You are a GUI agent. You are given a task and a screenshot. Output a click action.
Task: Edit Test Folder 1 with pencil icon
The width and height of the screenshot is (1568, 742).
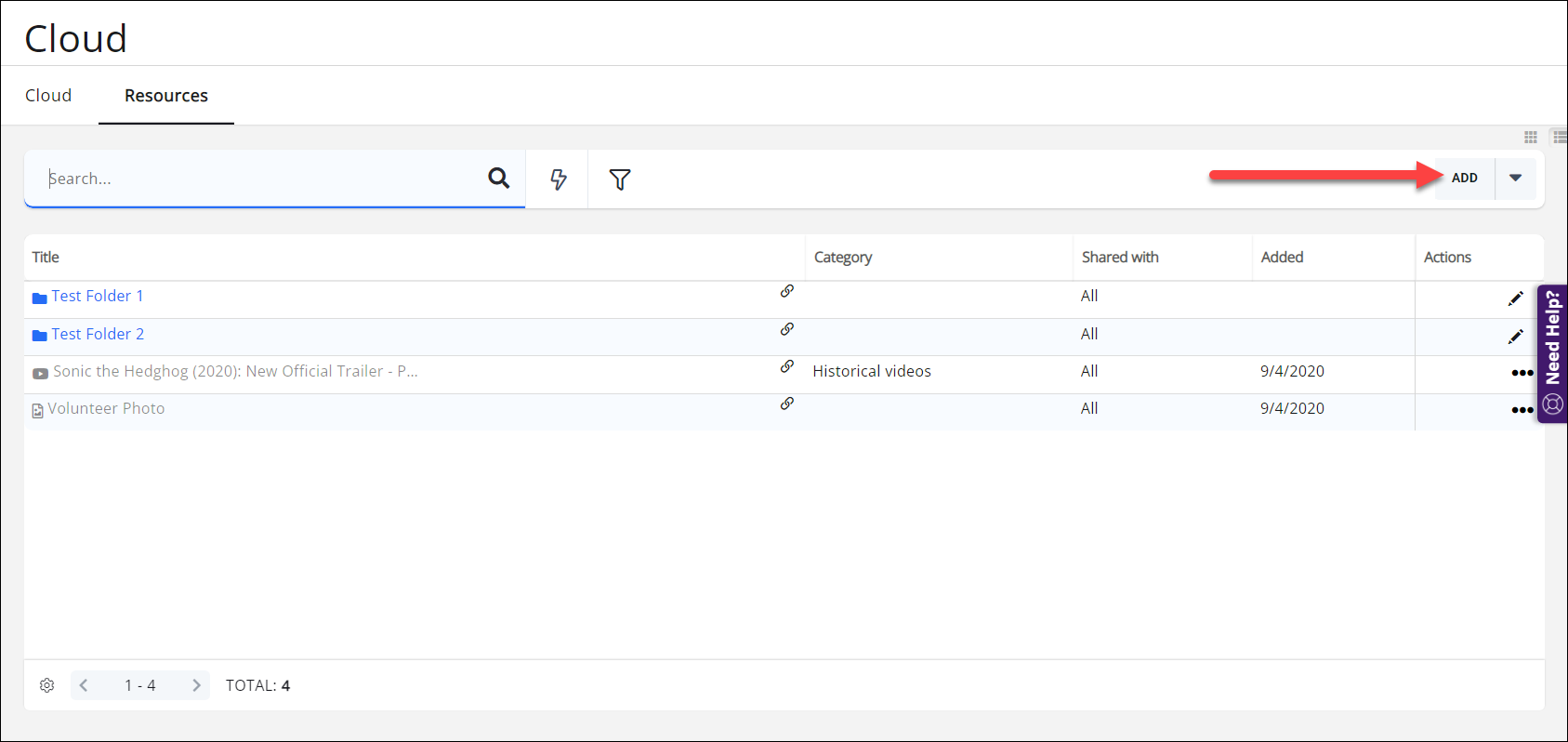point(1516,298)
